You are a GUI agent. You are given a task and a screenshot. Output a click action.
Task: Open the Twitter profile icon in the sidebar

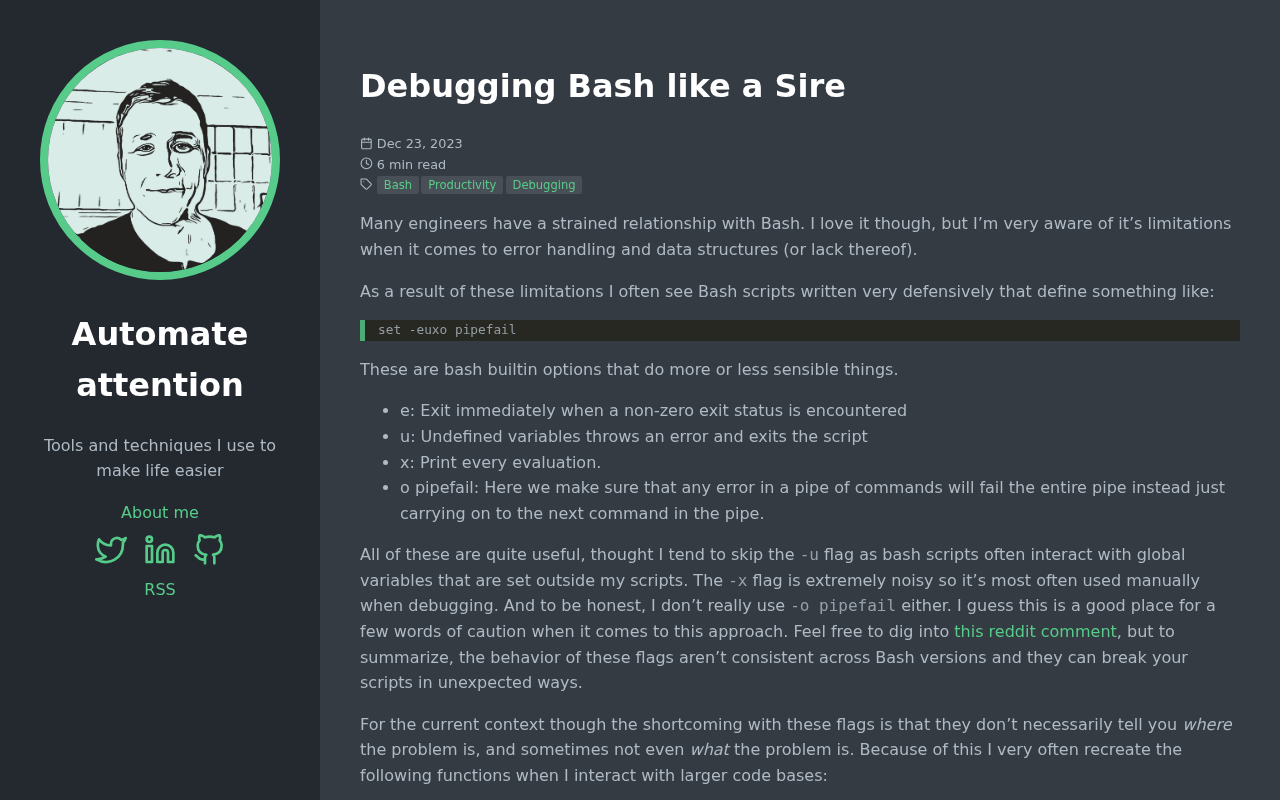(110, 548)
